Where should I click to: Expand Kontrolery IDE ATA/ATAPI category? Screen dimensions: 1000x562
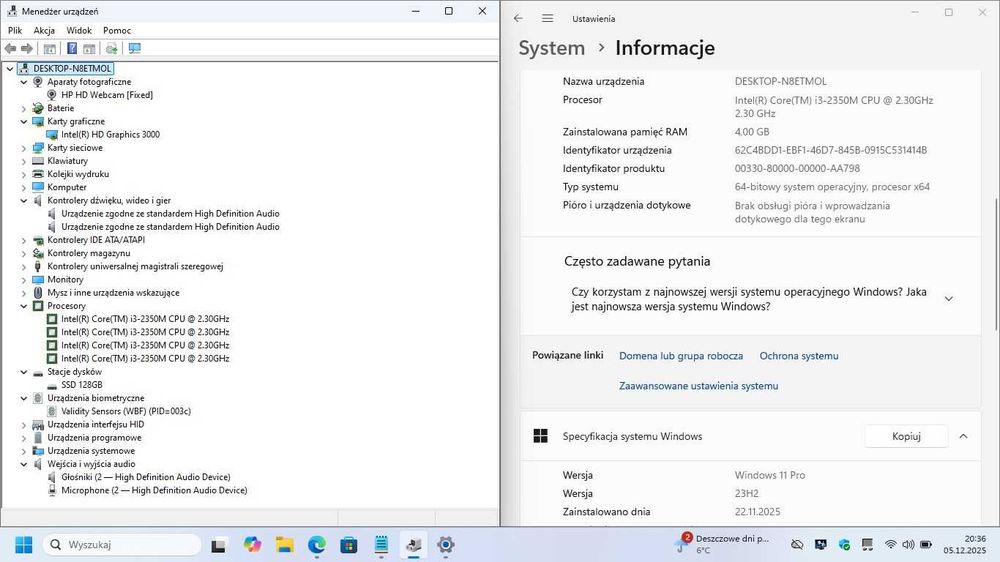point(24,240)
